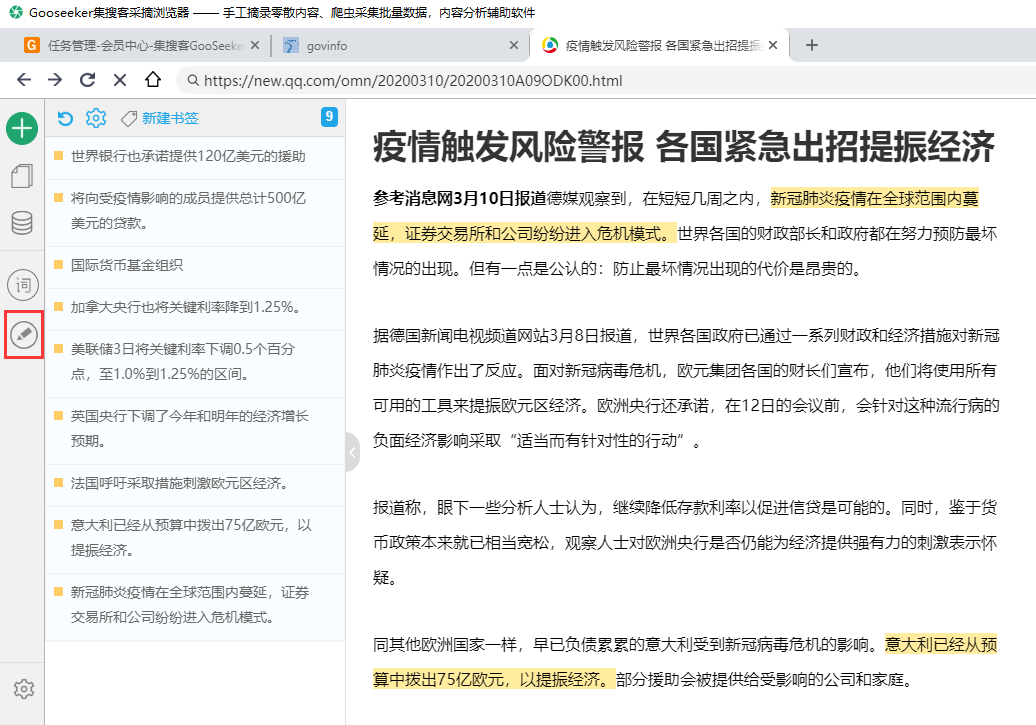Go forward with the forward arrow

point(55,80)
